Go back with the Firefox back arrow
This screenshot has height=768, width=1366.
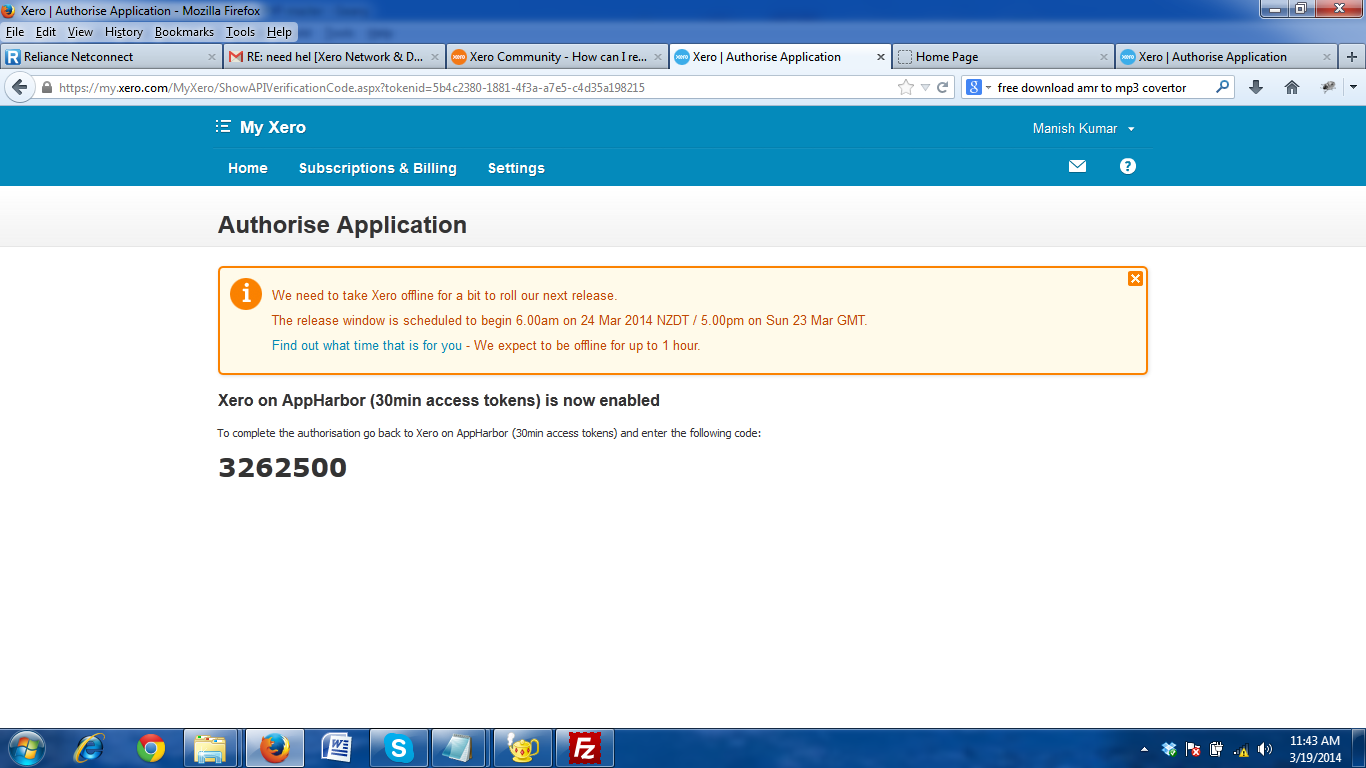click(x=19, y=87)
